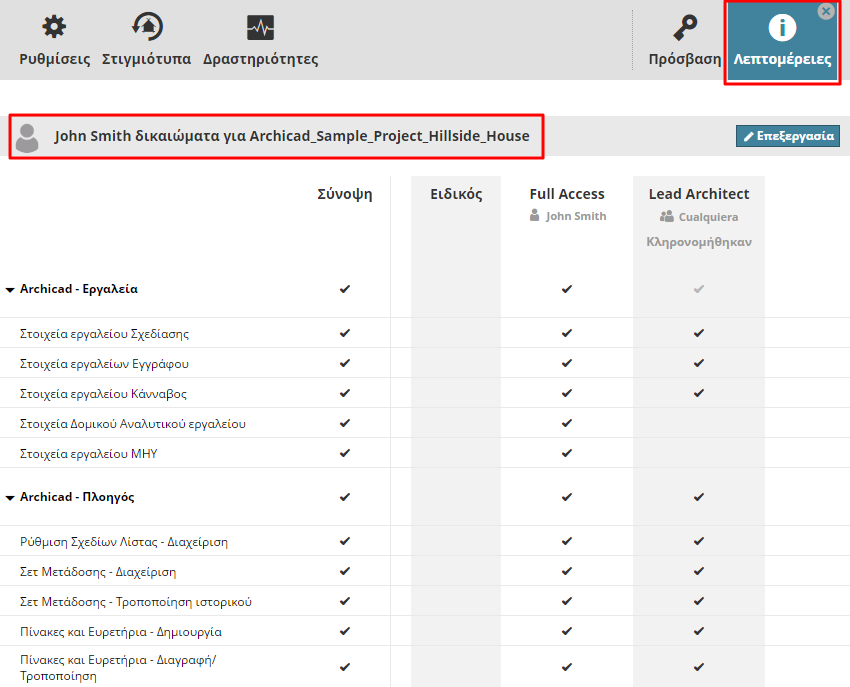This screenshot has height=687, width=850.
Task: Click John Smith avatar icon in header
Action: click(x=28, y=137)
